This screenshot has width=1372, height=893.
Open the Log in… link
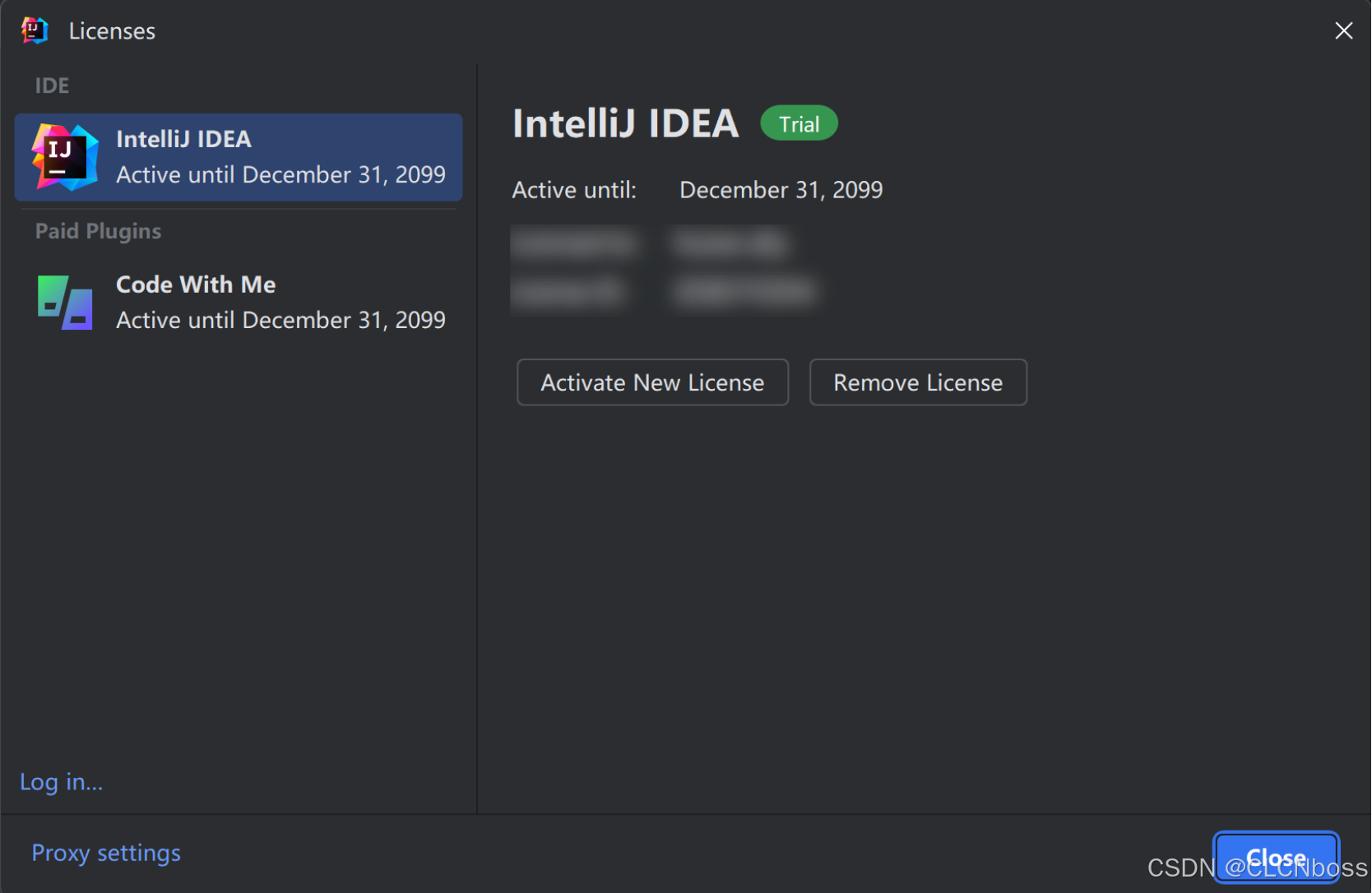(62, 781)
